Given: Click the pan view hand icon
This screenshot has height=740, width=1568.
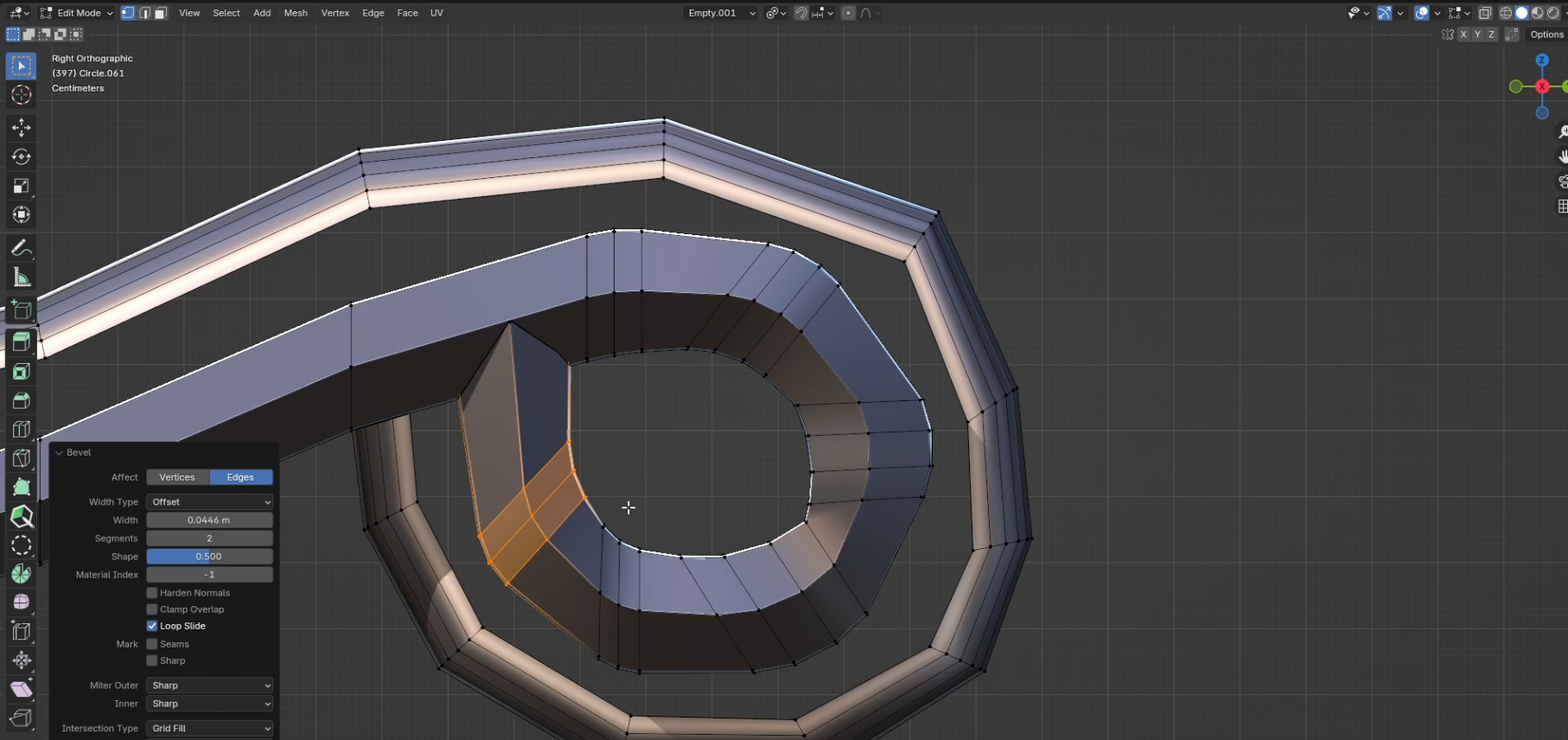Looking at the screenshot, I should (x=1562, y=156).
